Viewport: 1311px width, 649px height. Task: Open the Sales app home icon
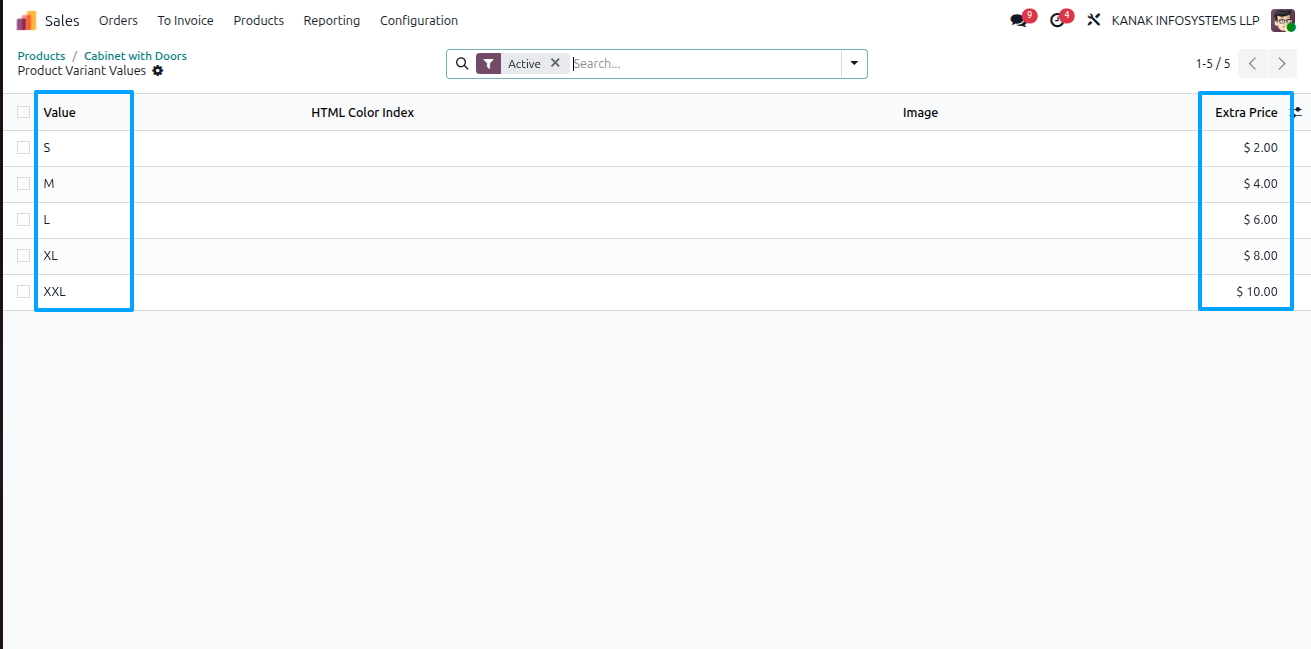pos(26,20)
